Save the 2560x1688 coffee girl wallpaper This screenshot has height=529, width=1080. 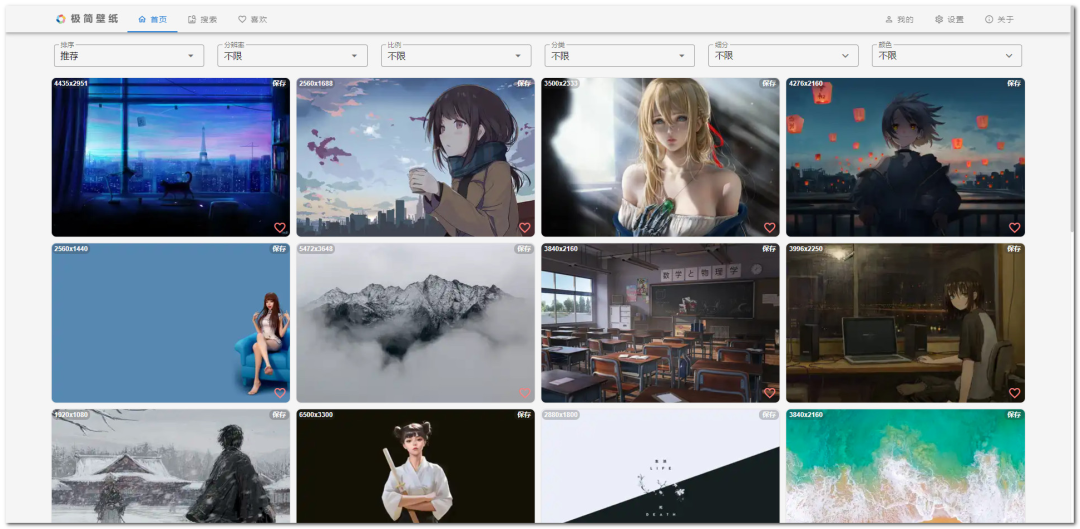point(524,83)
